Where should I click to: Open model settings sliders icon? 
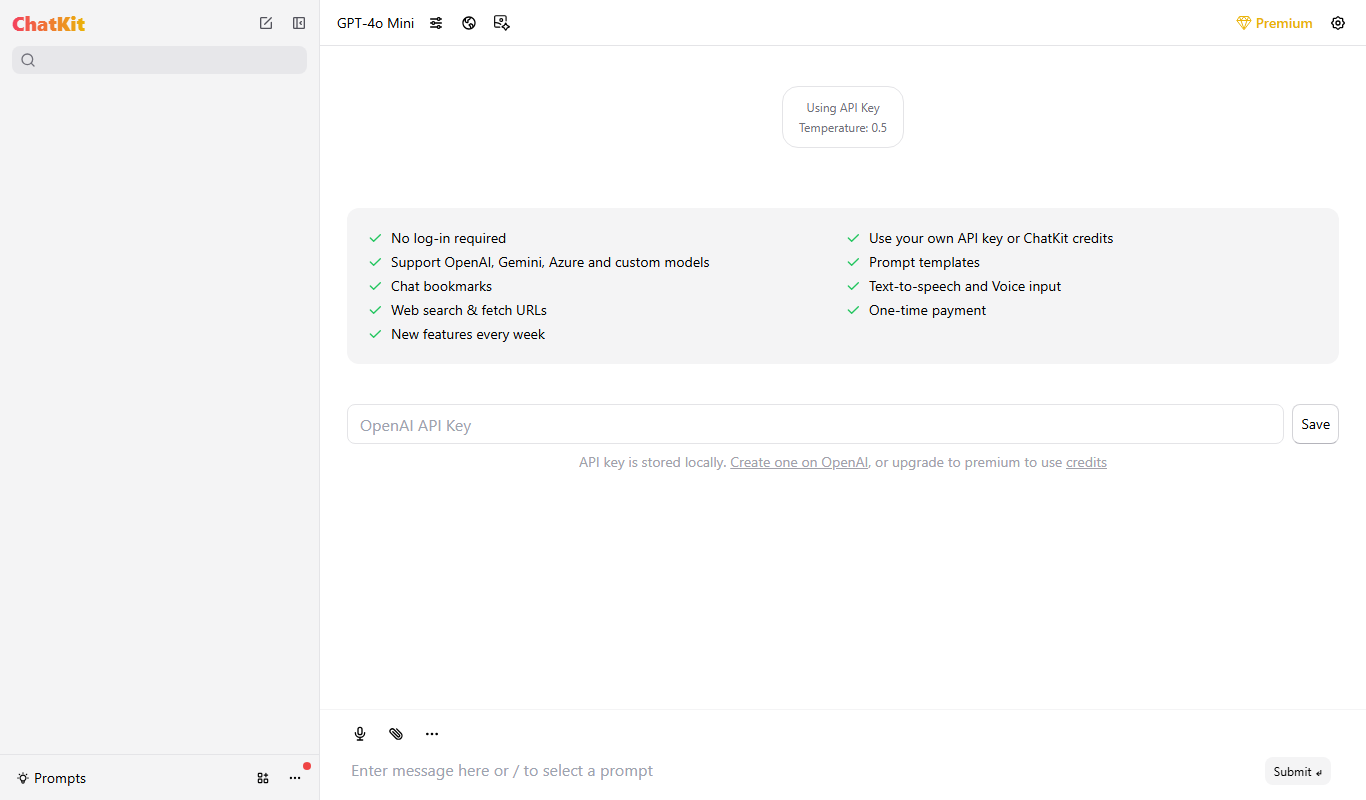436,23
